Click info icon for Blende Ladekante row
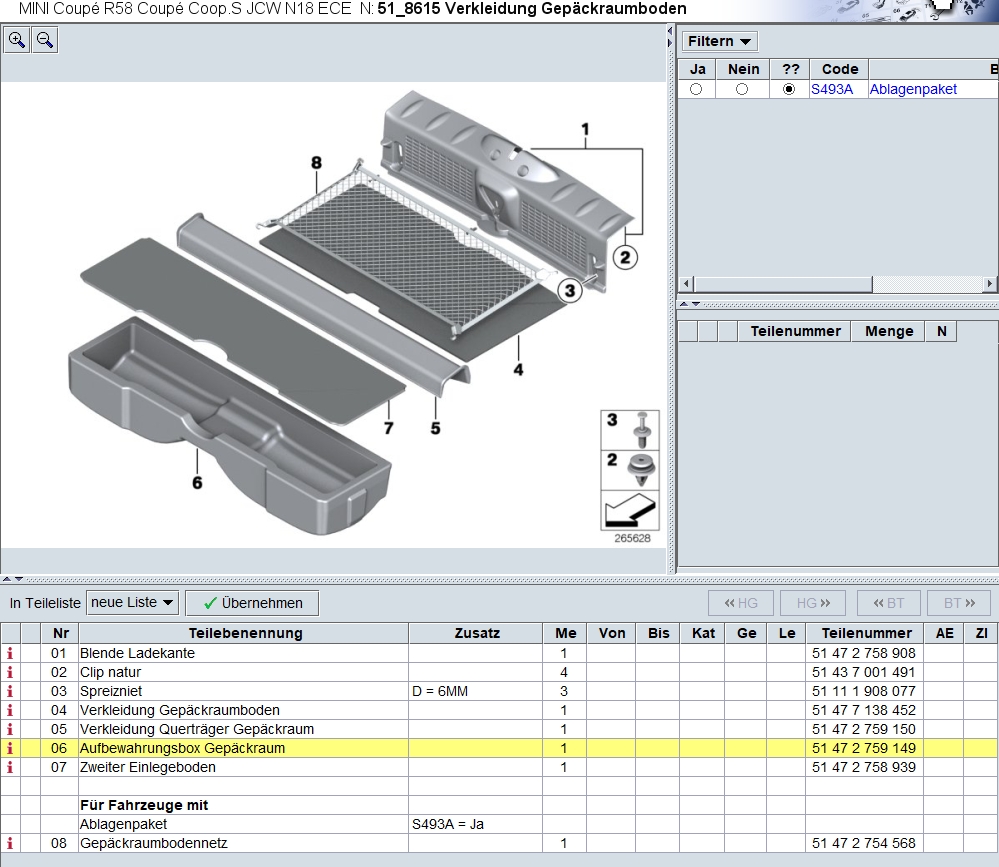999x867 pixels. (11, 653)
